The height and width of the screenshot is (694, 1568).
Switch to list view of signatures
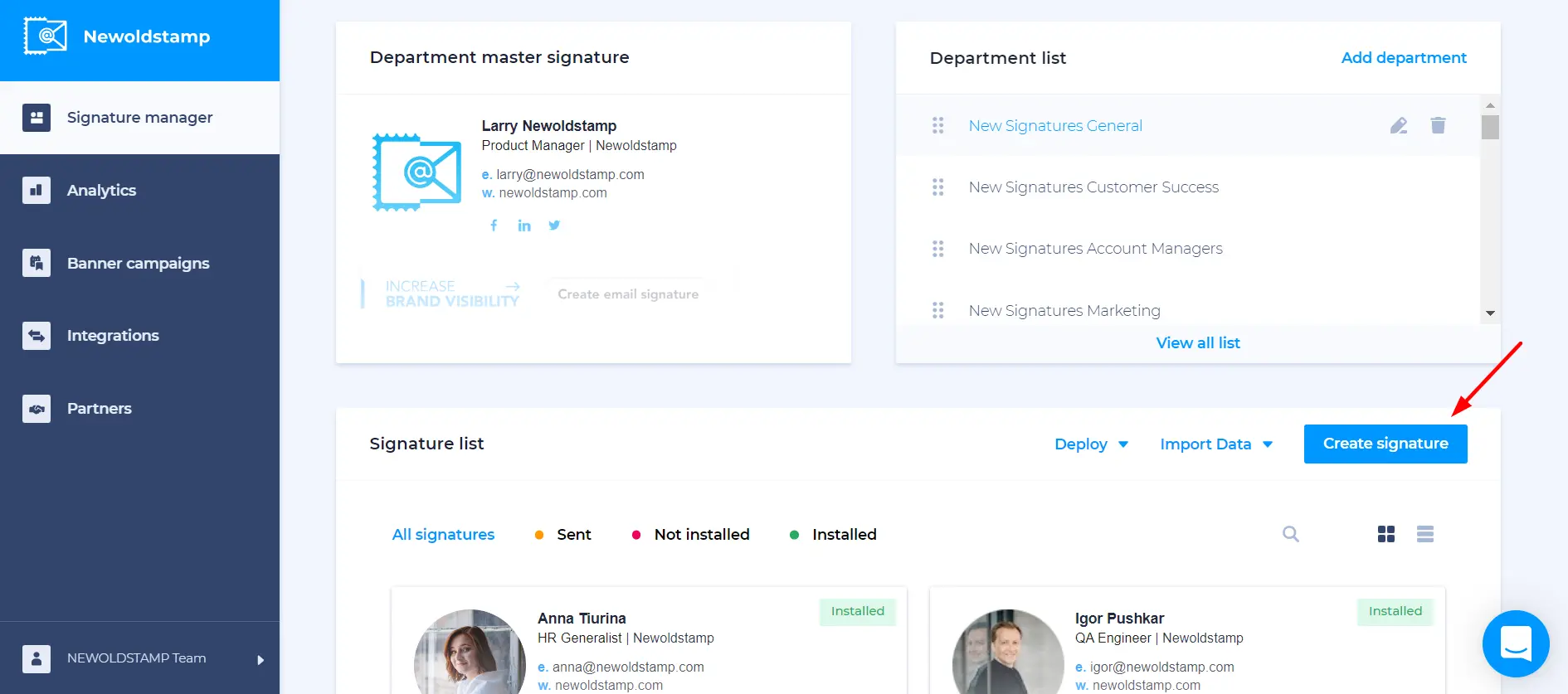click(1425, 534)
